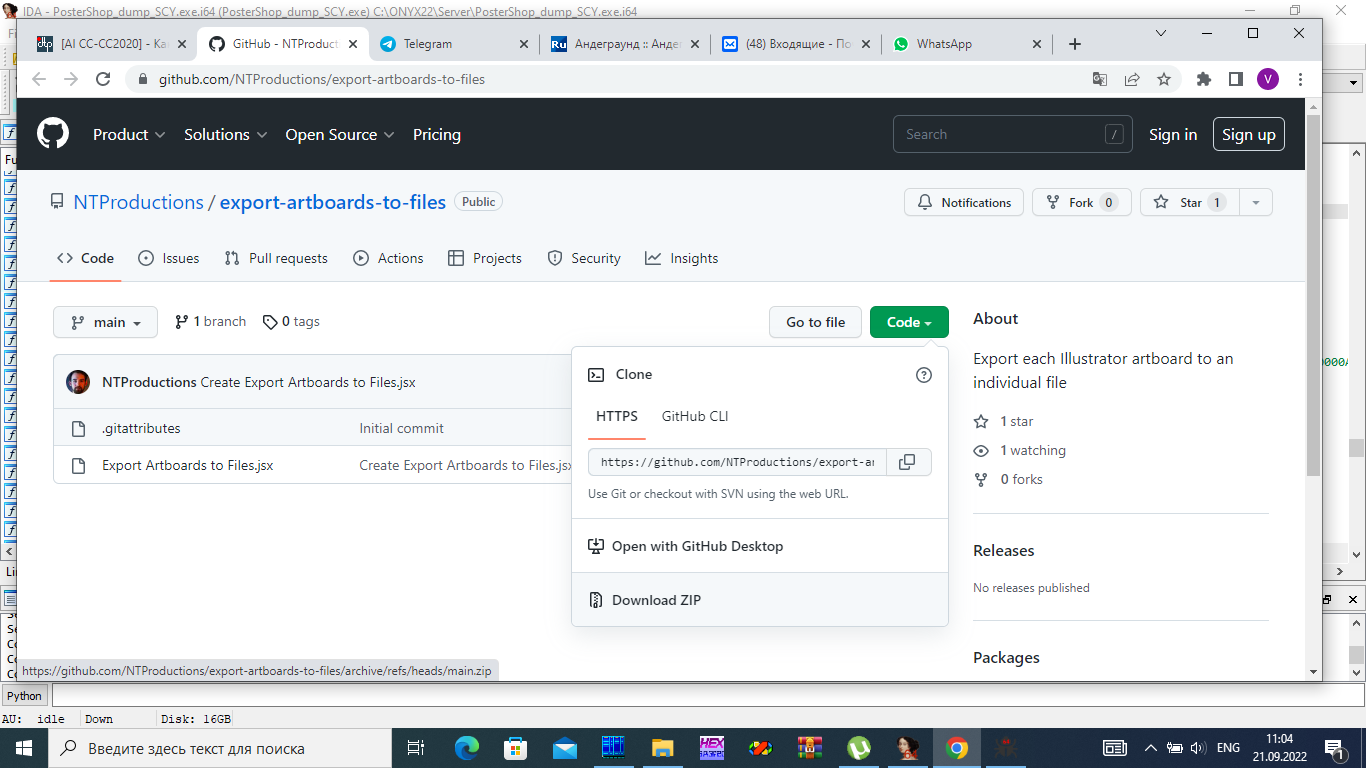Viewport: 1366px width, 768px height.
Task: Expand the dropdown arrow beside the Star button
Action: 1256,202
